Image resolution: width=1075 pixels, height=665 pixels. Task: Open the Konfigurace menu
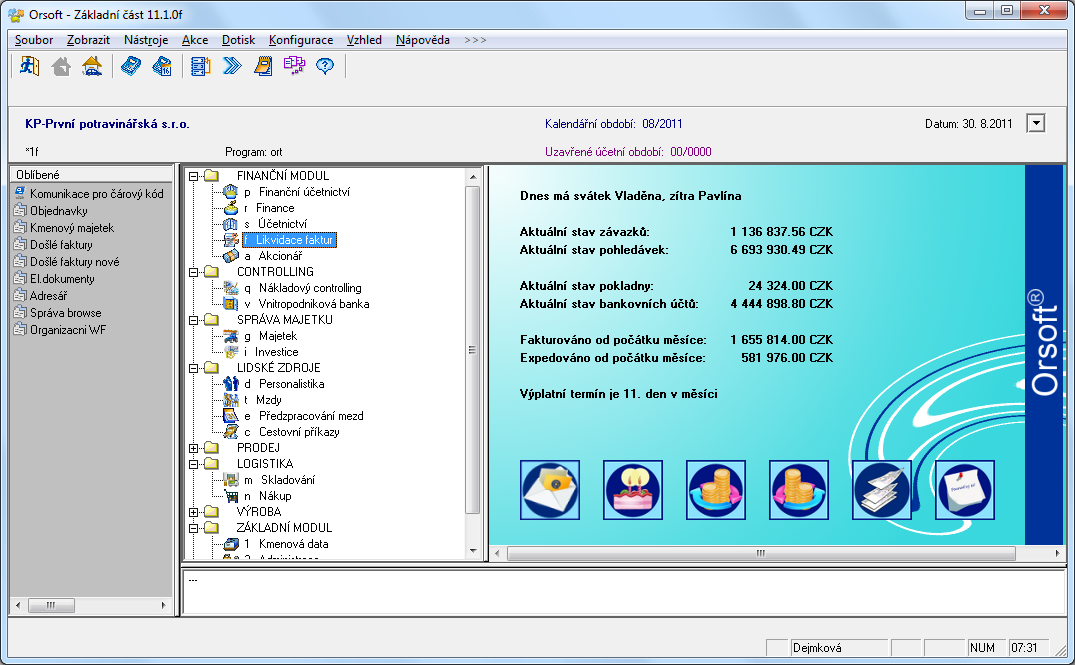click(300, 40)
